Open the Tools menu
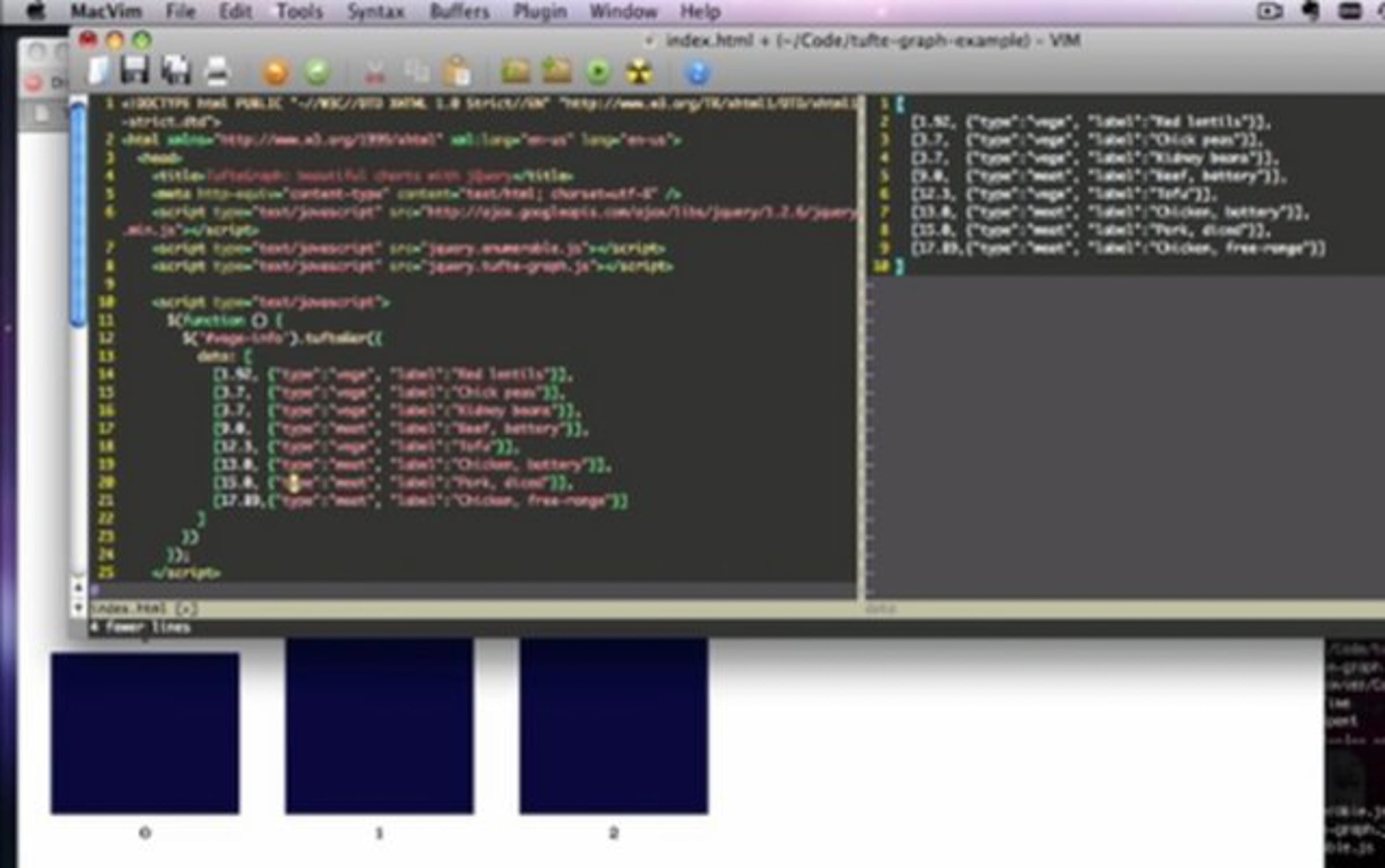Viewport: 1385px width, 868px height. [x=300, y=11]
